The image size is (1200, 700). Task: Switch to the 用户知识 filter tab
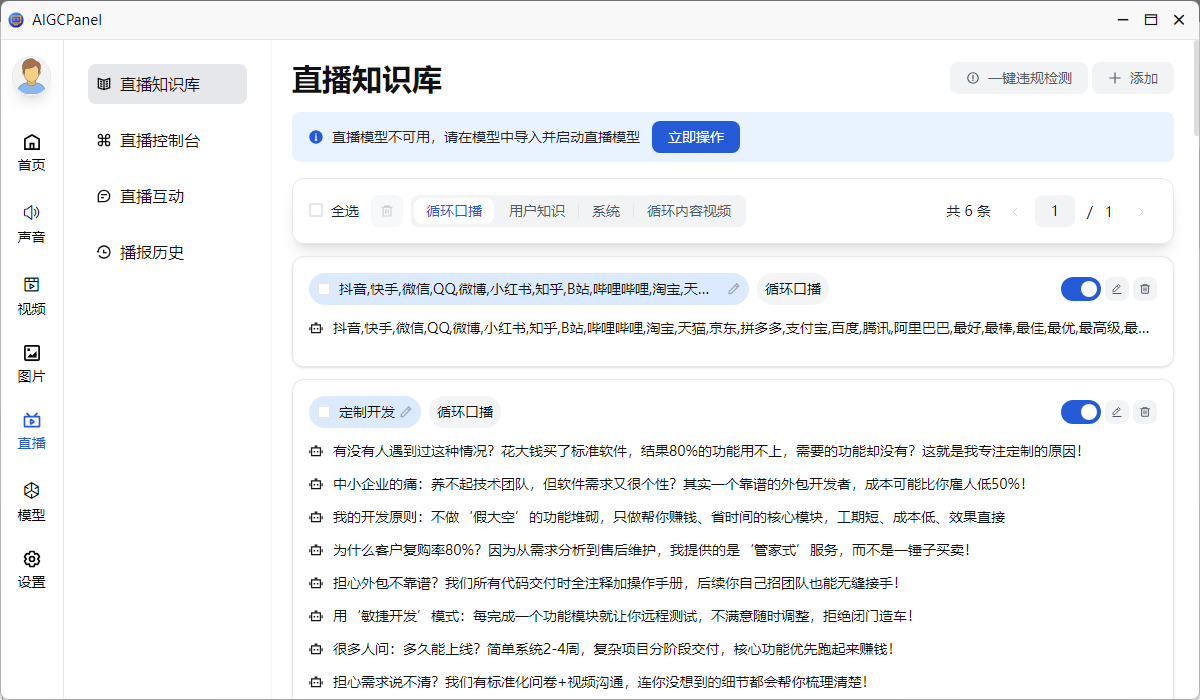click(540, 210)
